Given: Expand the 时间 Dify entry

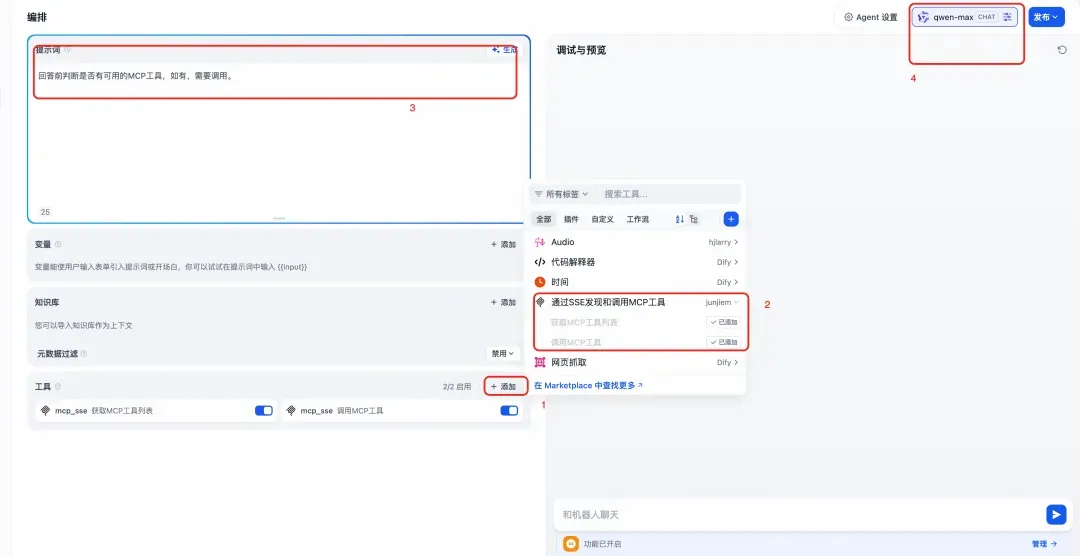Looking at the screenshot, I should pyautogui.click(x=727, y=282).
